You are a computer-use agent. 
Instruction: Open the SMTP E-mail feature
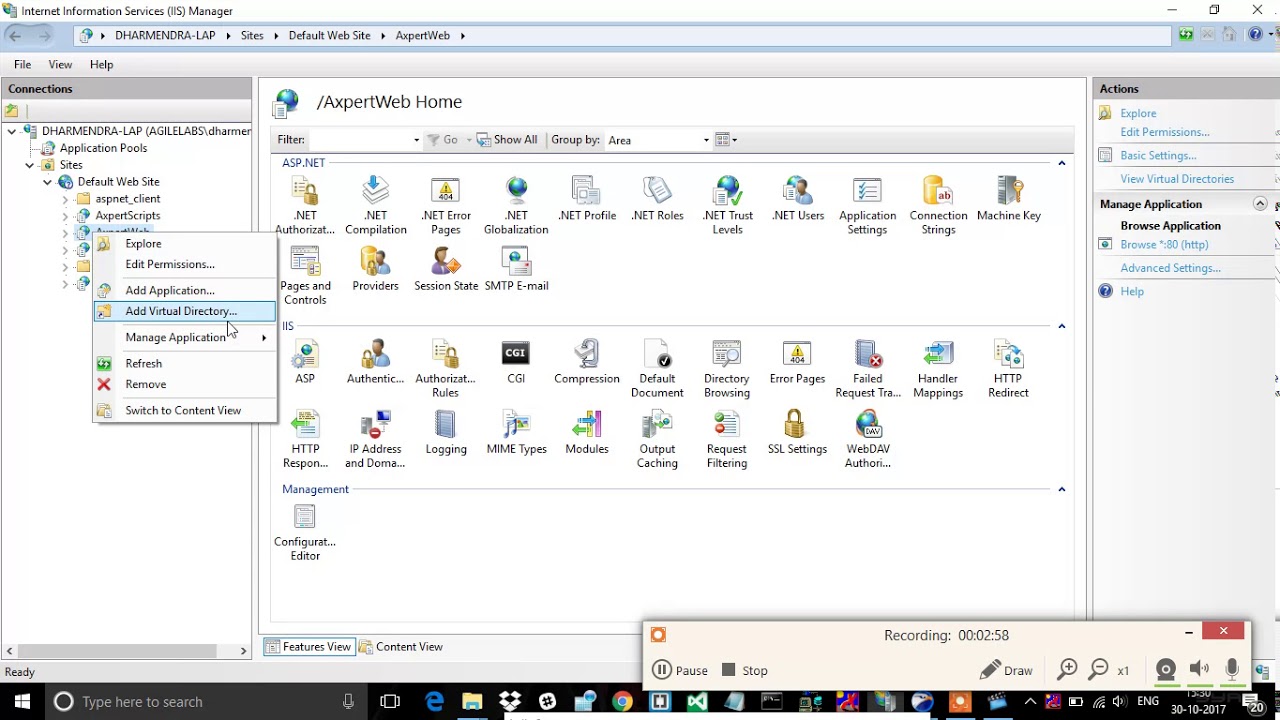[516, 268]
